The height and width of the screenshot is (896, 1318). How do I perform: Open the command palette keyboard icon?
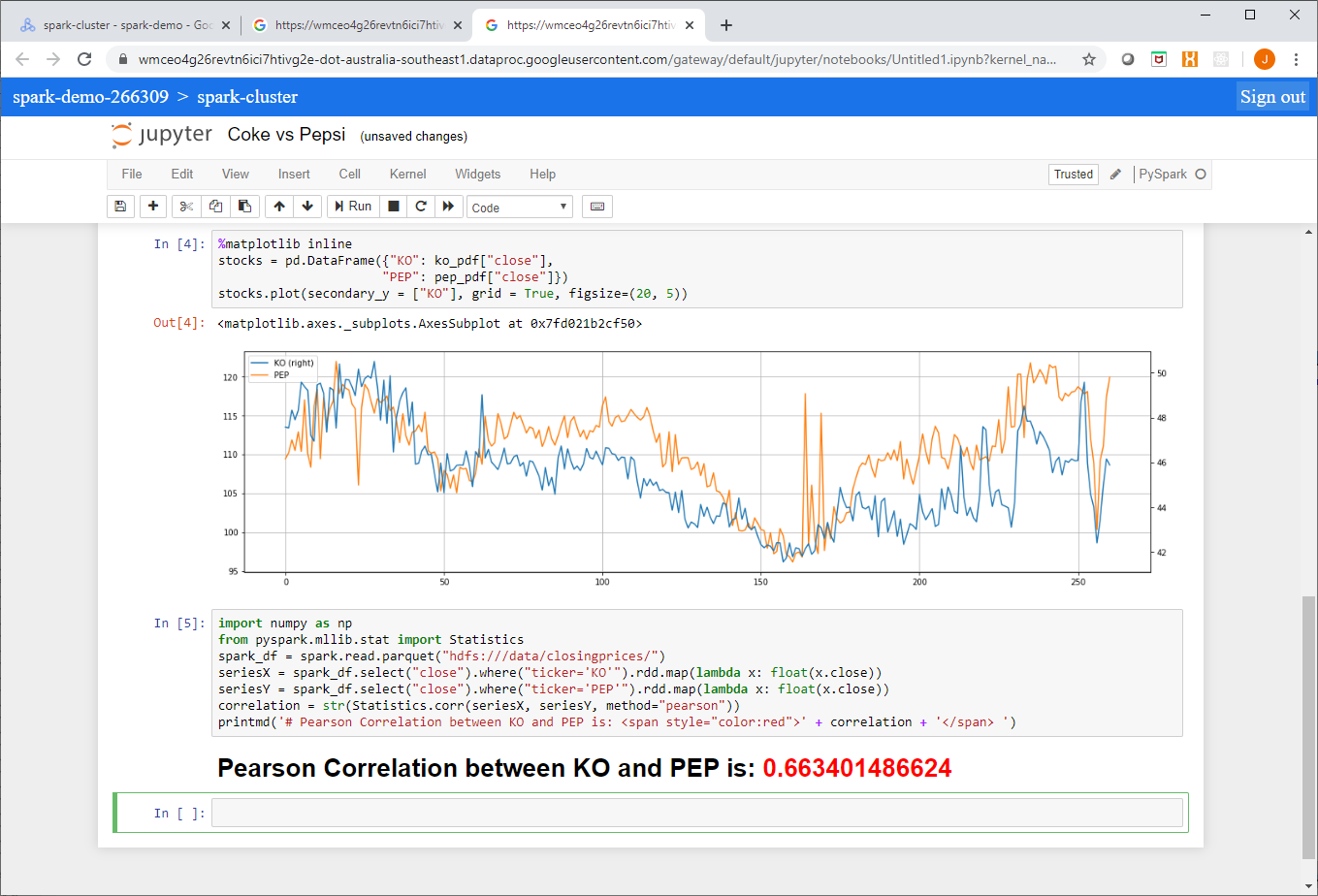[597, 206]
